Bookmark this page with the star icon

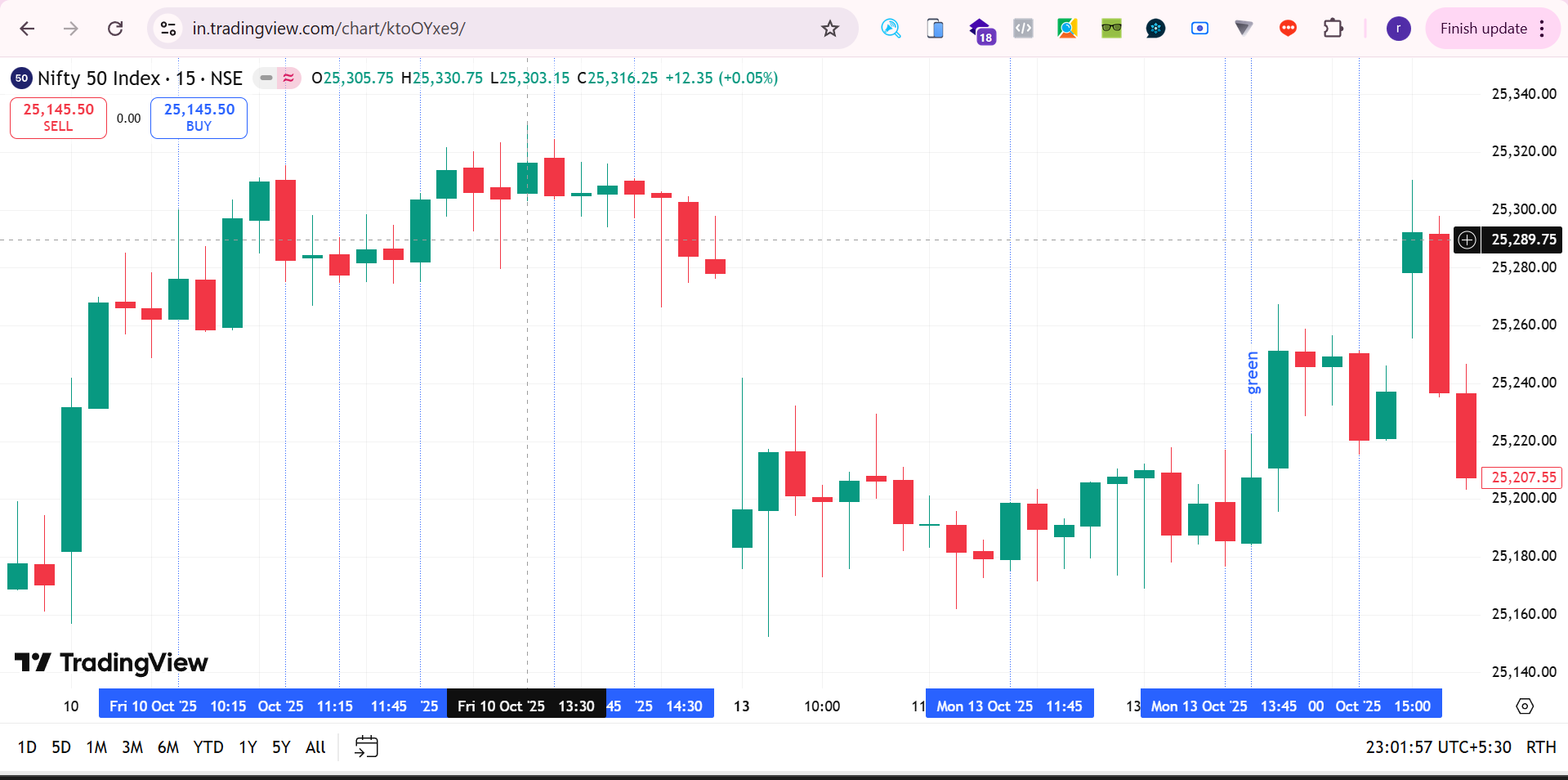coord(829,29)
